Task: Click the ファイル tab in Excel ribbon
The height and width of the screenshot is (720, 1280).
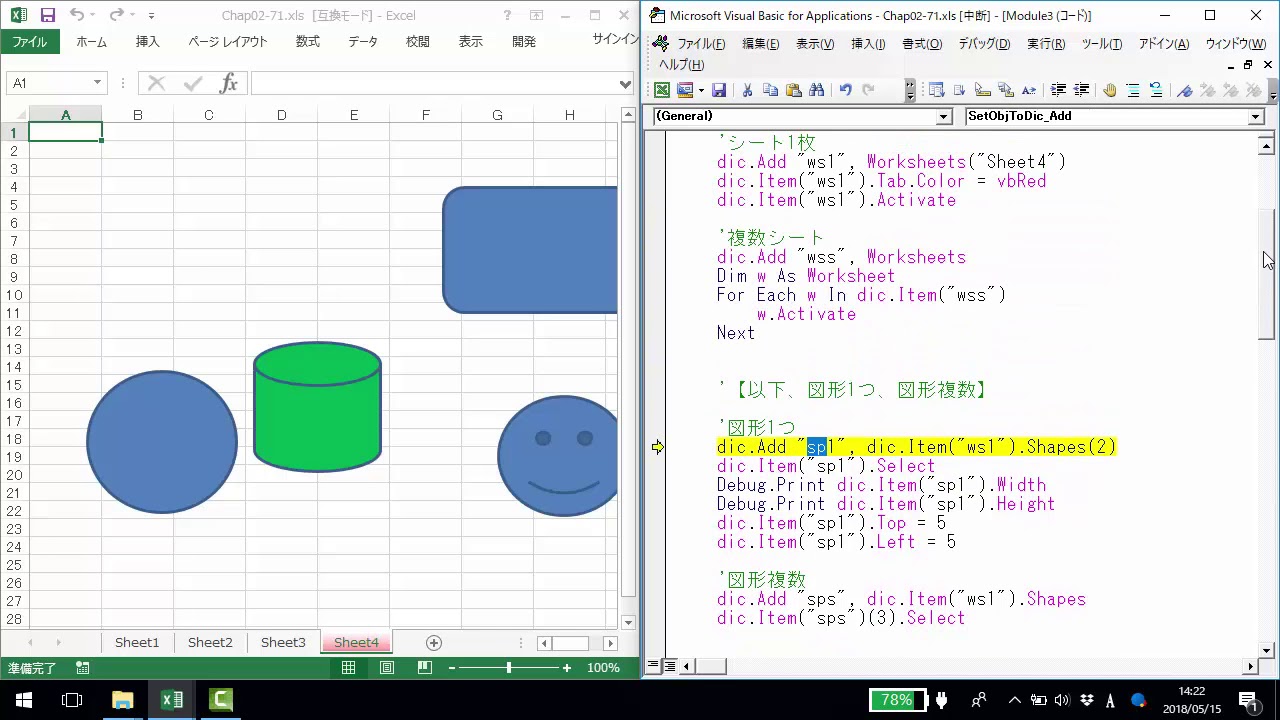Action: click(29, 42)
